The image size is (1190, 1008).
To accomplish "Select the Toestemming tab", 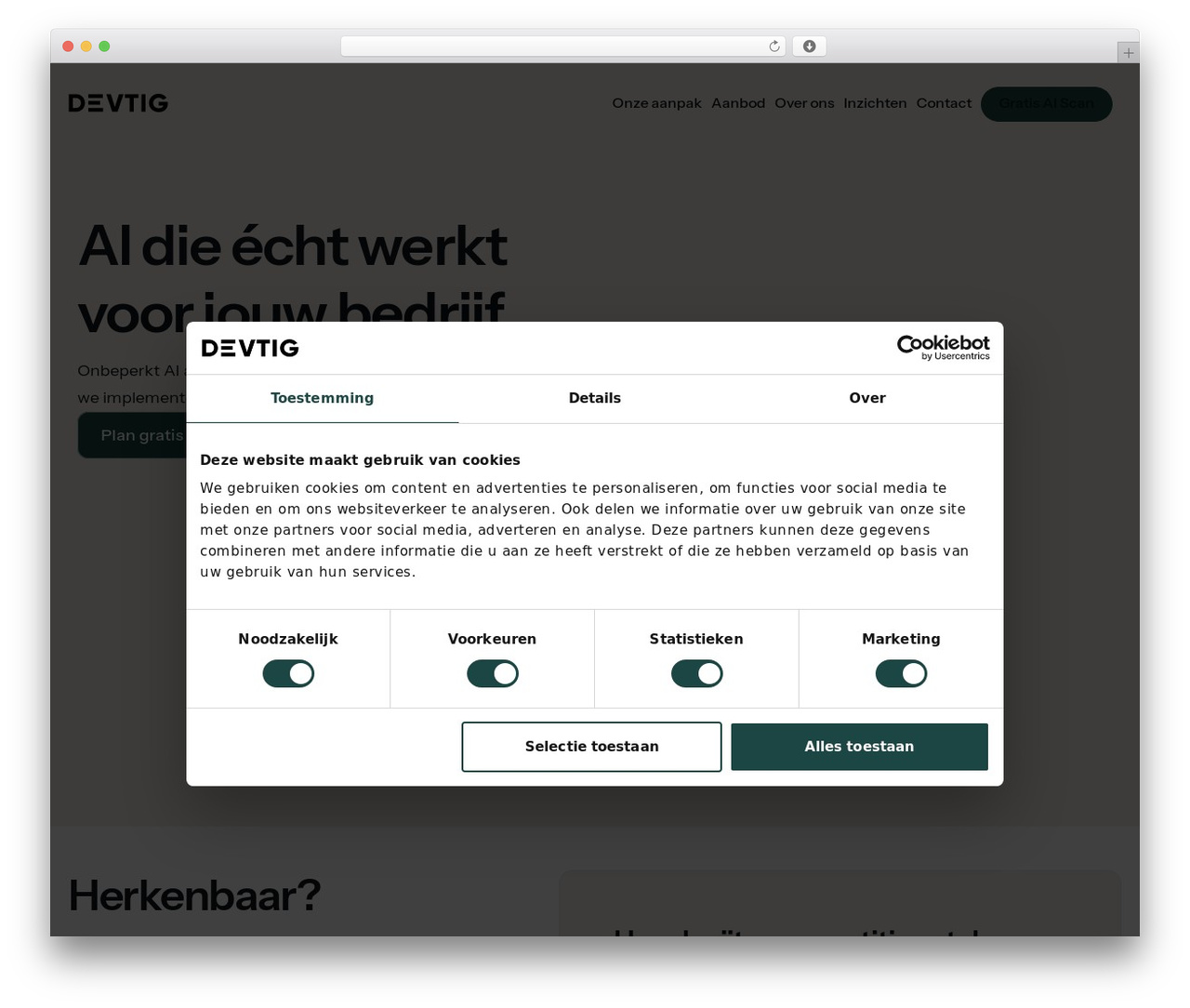I will [x=323, y=398].
